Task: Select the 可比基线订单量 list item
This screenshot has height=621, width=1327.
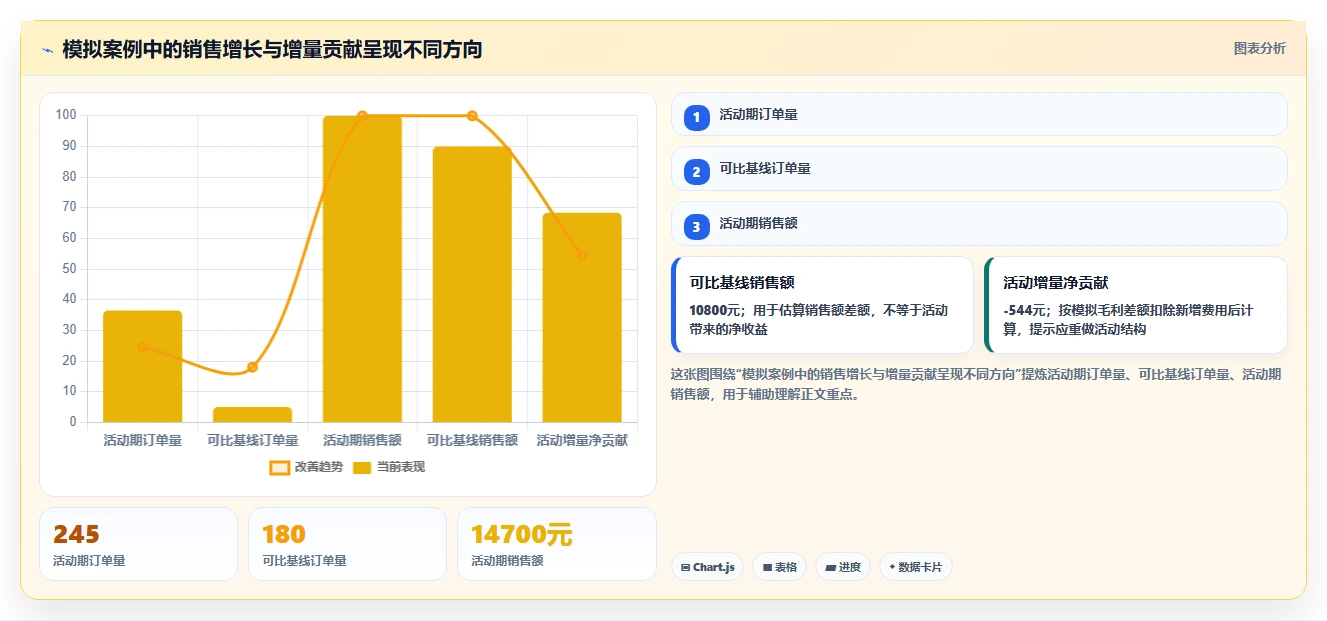Action: (979, 169)
